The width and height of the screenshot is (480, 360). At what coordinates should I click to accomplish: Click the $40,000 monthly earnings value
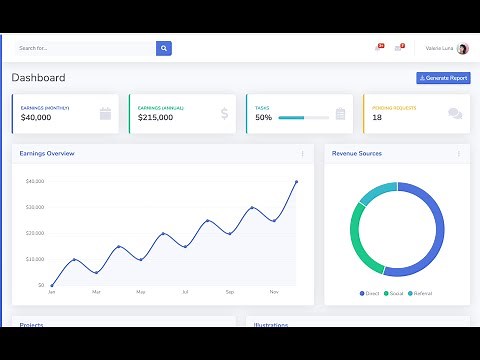(36, 117)
